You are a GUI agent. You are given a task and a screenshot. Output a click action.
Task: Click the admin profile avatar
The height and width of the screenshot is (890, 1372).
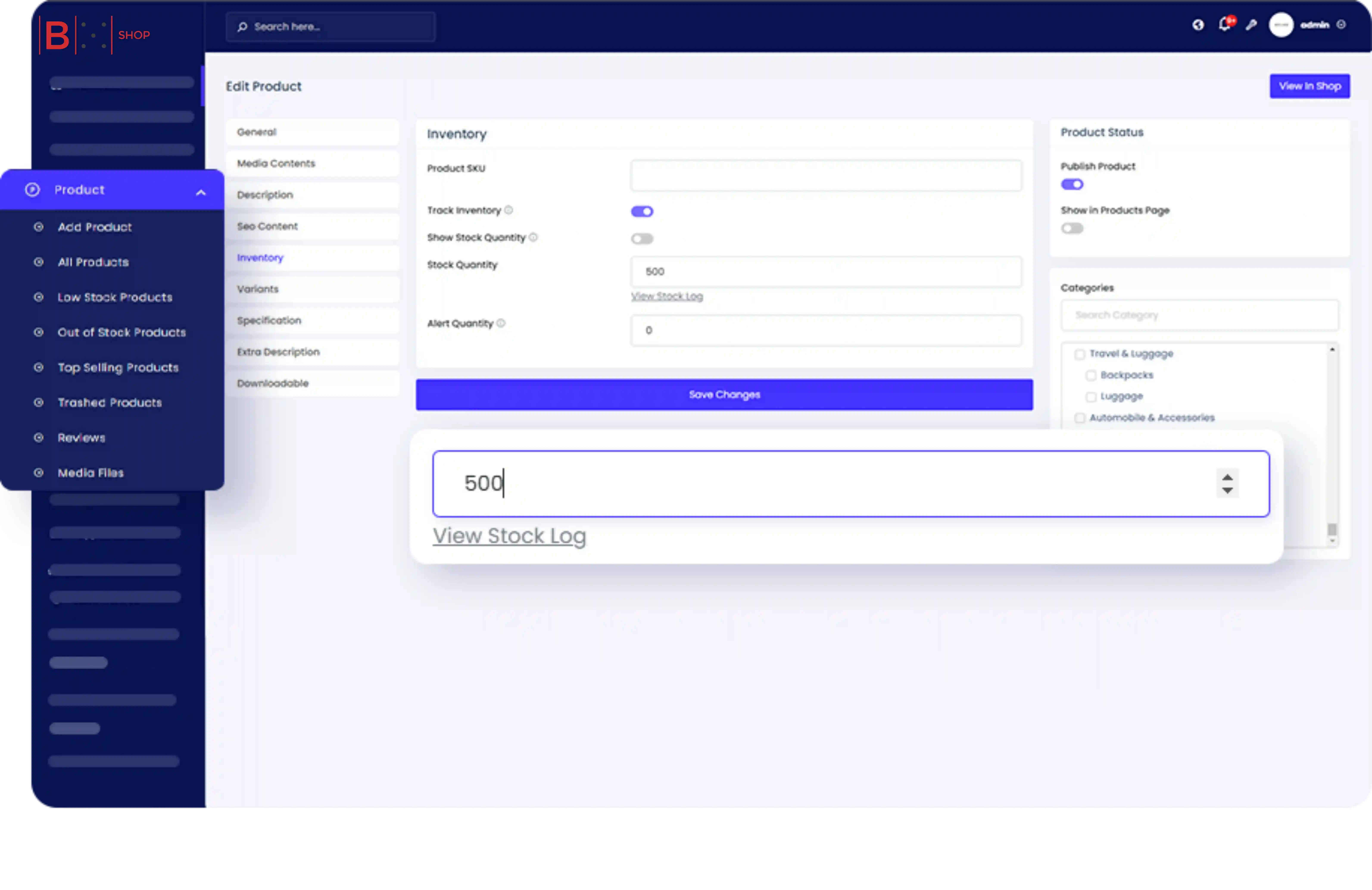(x=1281, y=25)
